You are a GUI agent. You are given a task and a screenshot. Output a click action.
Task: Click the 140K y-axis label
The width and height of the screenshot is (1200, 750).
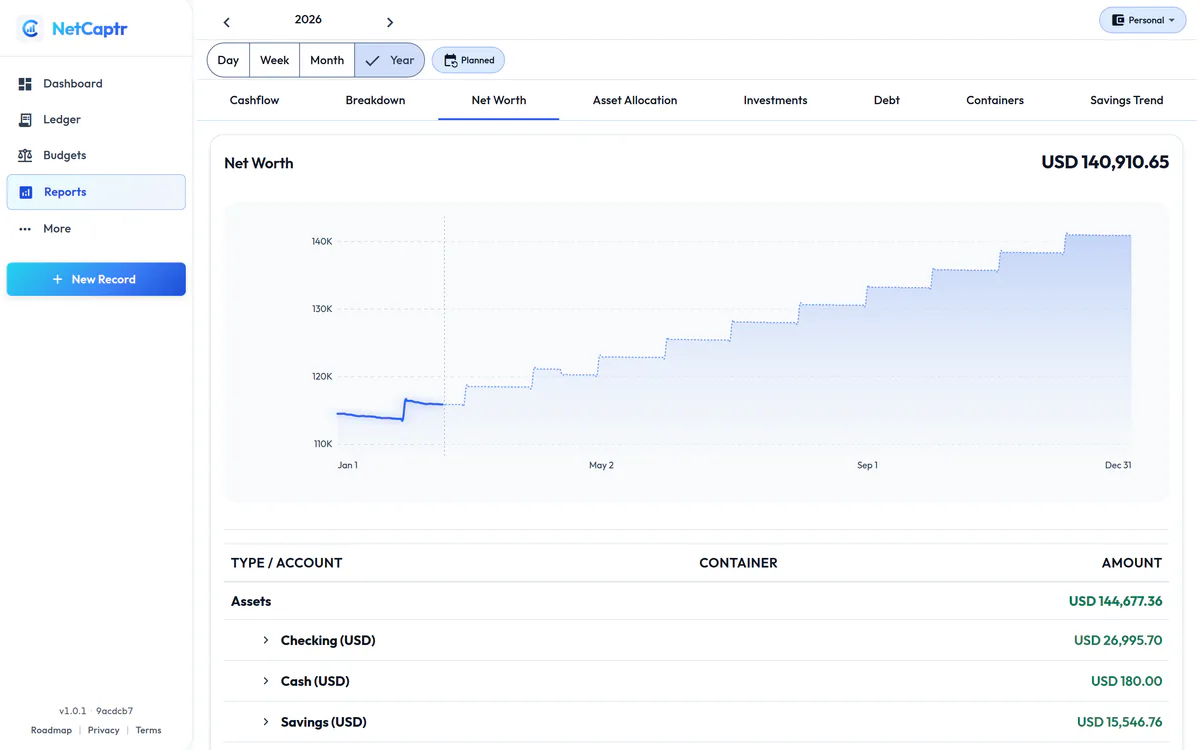pos(322,242)
